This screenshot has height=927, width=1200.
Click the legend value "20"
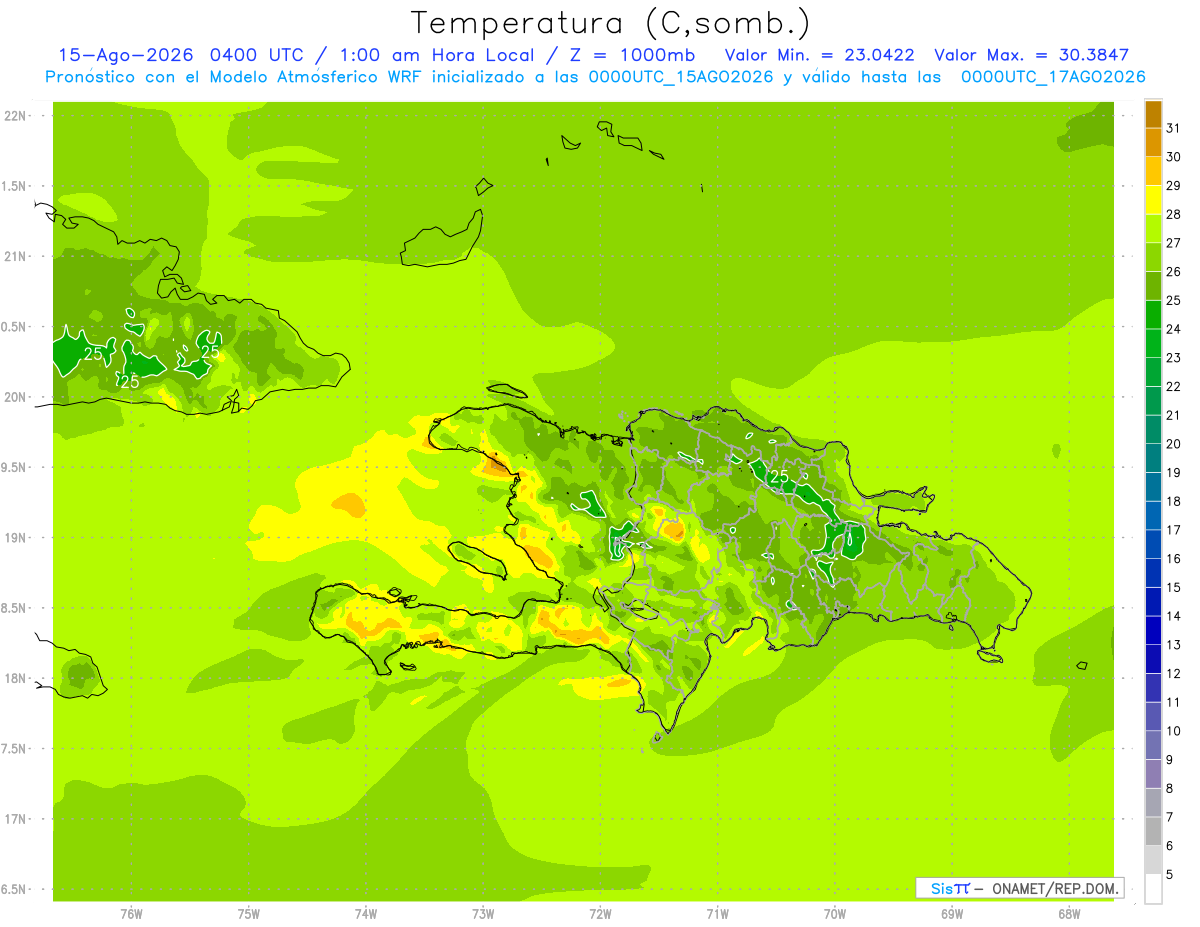1173,444
